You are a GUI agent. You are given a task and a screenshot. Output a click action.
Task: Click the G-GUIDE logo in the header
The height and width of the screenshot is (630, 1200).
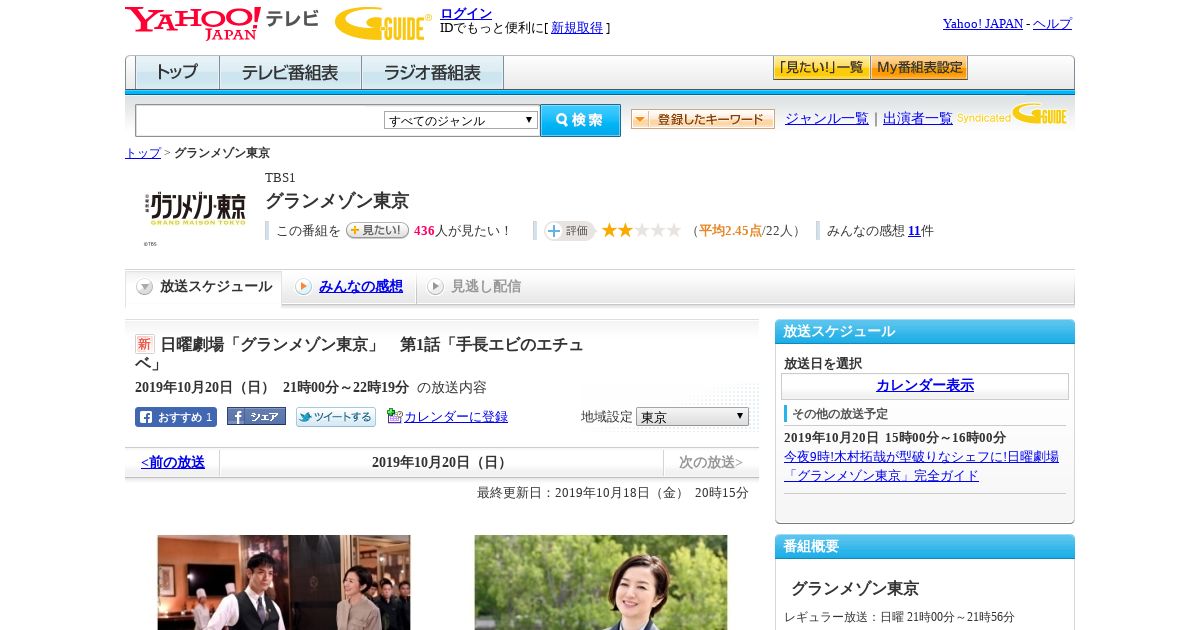(x=383, y=23)
